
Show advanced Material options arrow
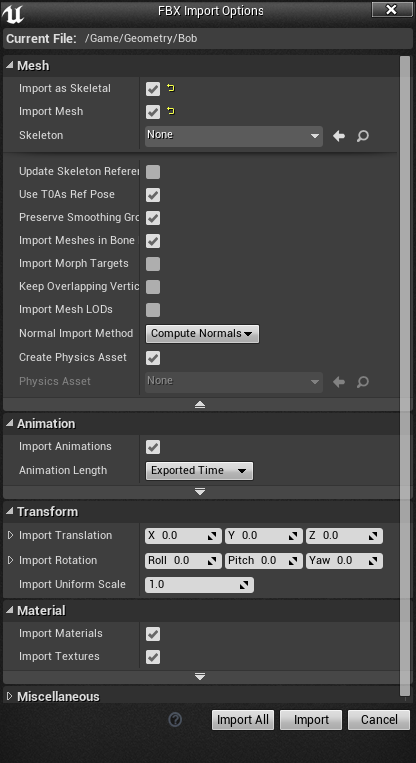click(x=200, y=677)
